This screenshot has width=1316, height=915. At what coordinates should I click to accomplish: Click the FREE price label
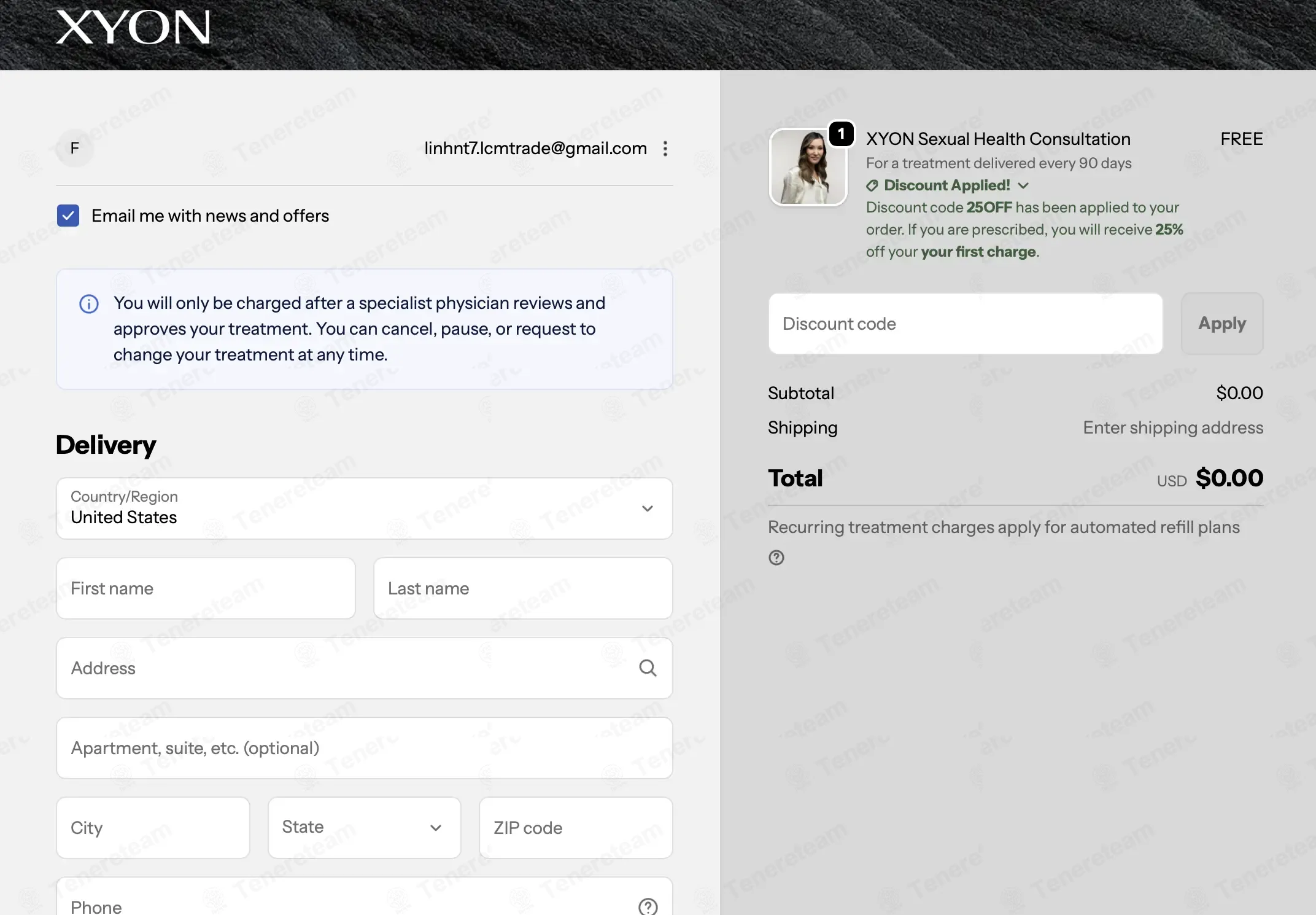click(x=1242, y=139)
